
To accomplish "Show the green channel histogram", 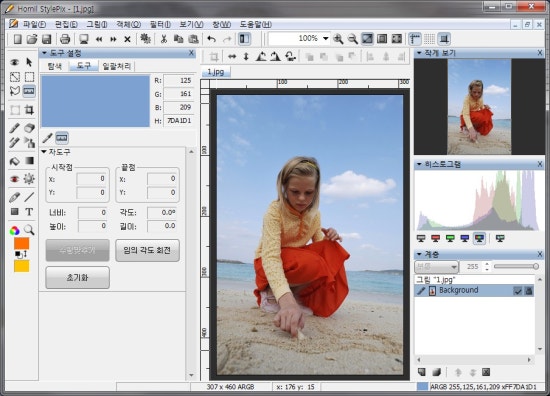I will tap(450, 239).
